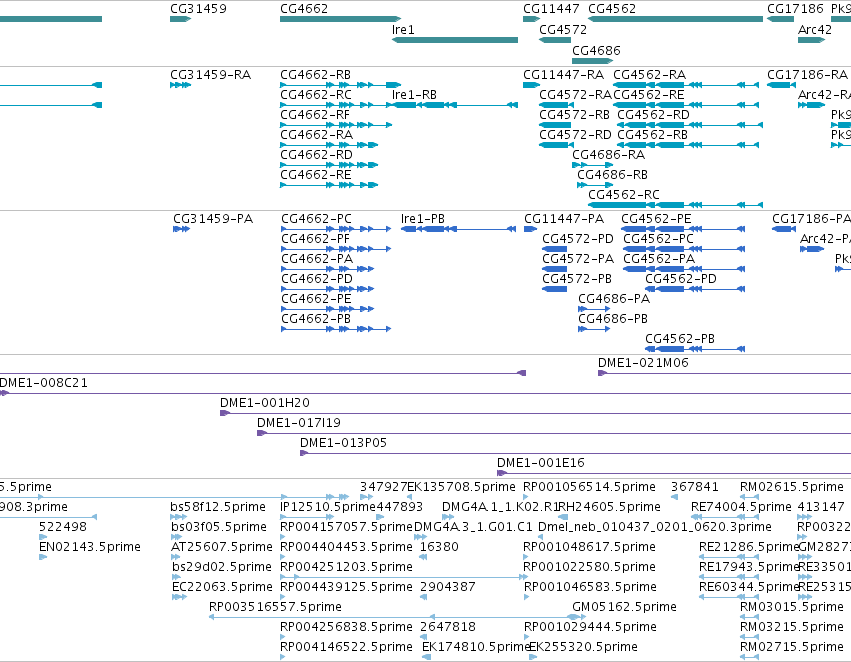Select EST RM03015.5prime label
851x662 pixels.
click(x=791, y=607)
